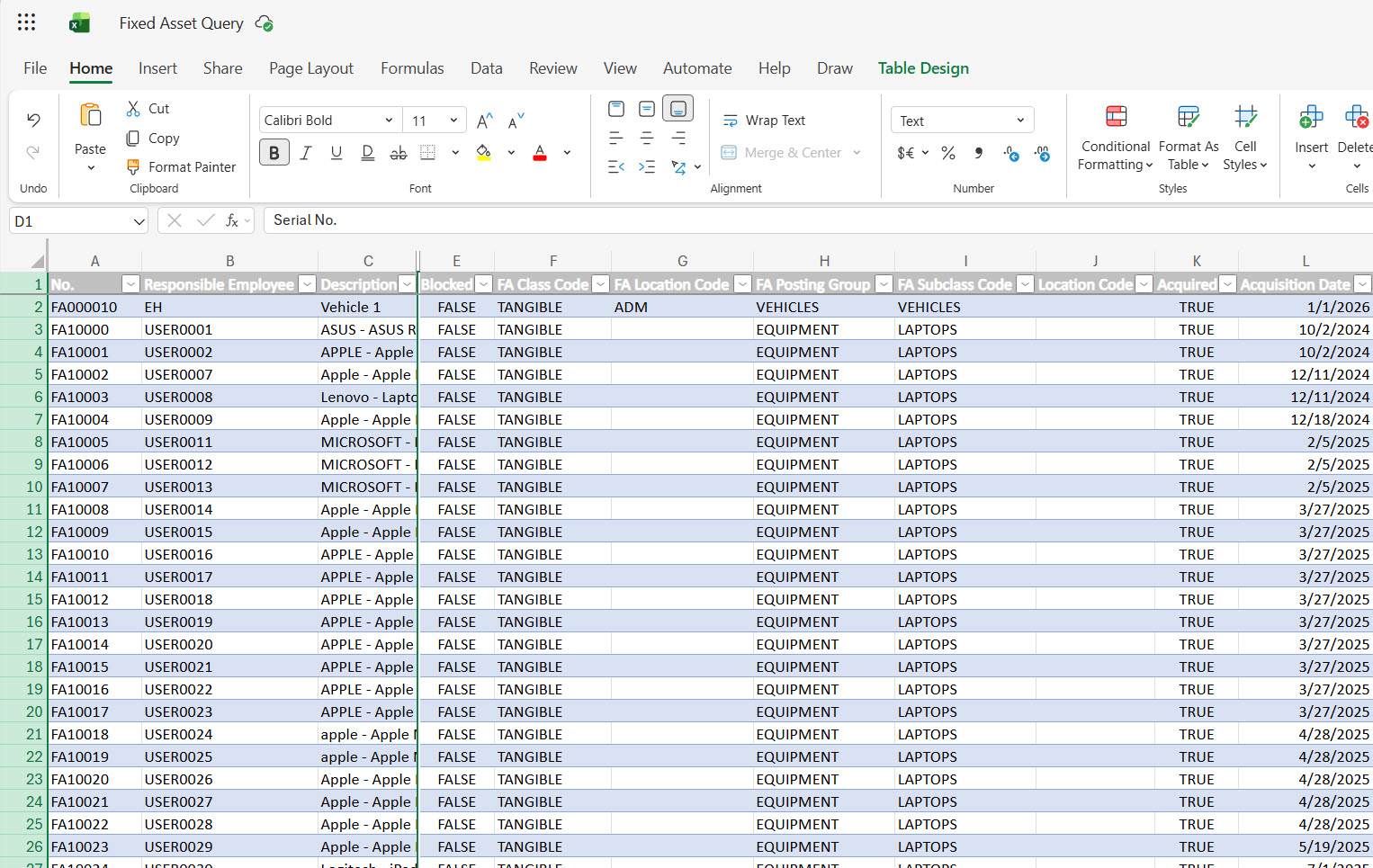Open the Table Design tab
The image size is (1373, 868).
[x=923, y=68]
